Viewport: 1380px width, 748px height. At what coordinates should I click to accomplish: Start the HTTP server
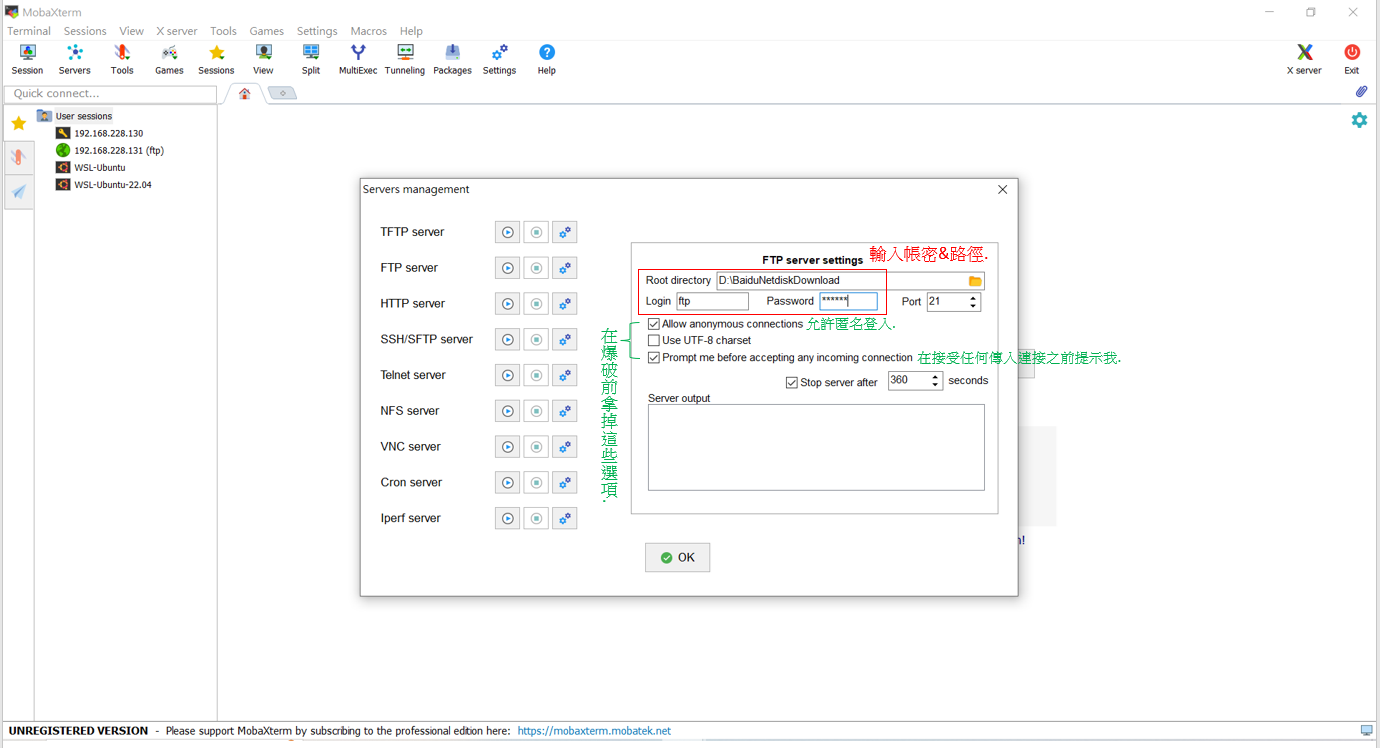508,304
